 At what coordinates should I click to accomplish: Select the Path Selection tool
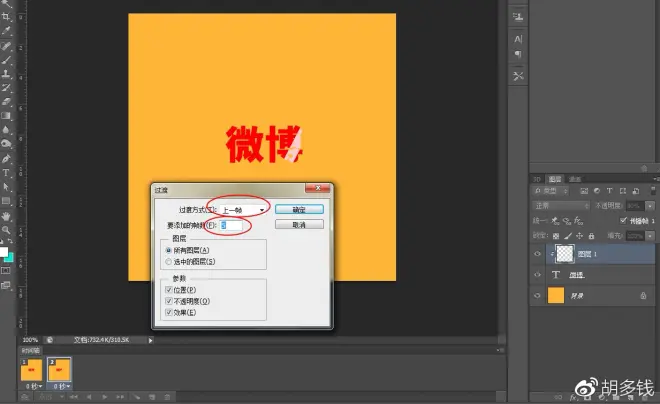tap(6, 186)
